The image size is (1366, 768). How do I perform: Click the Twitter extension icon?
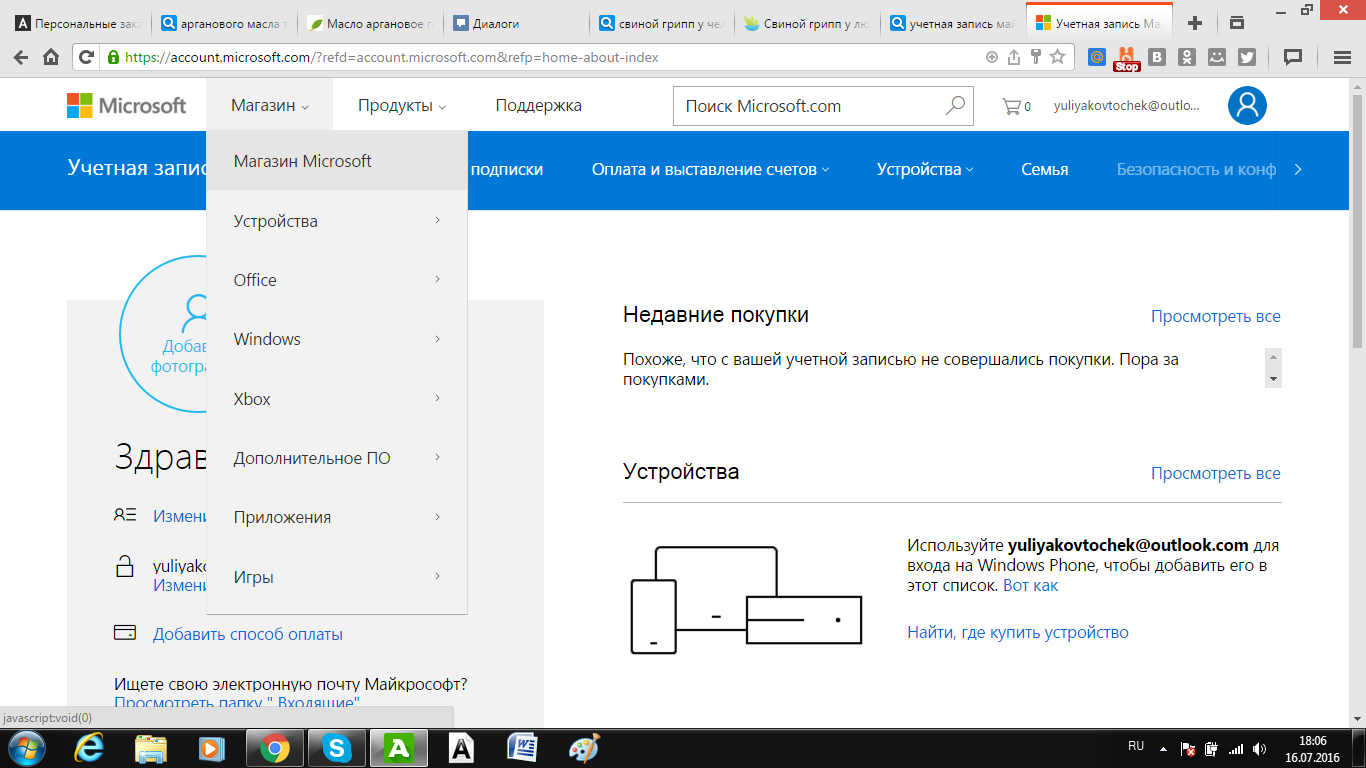click(x=1246, y=57)
